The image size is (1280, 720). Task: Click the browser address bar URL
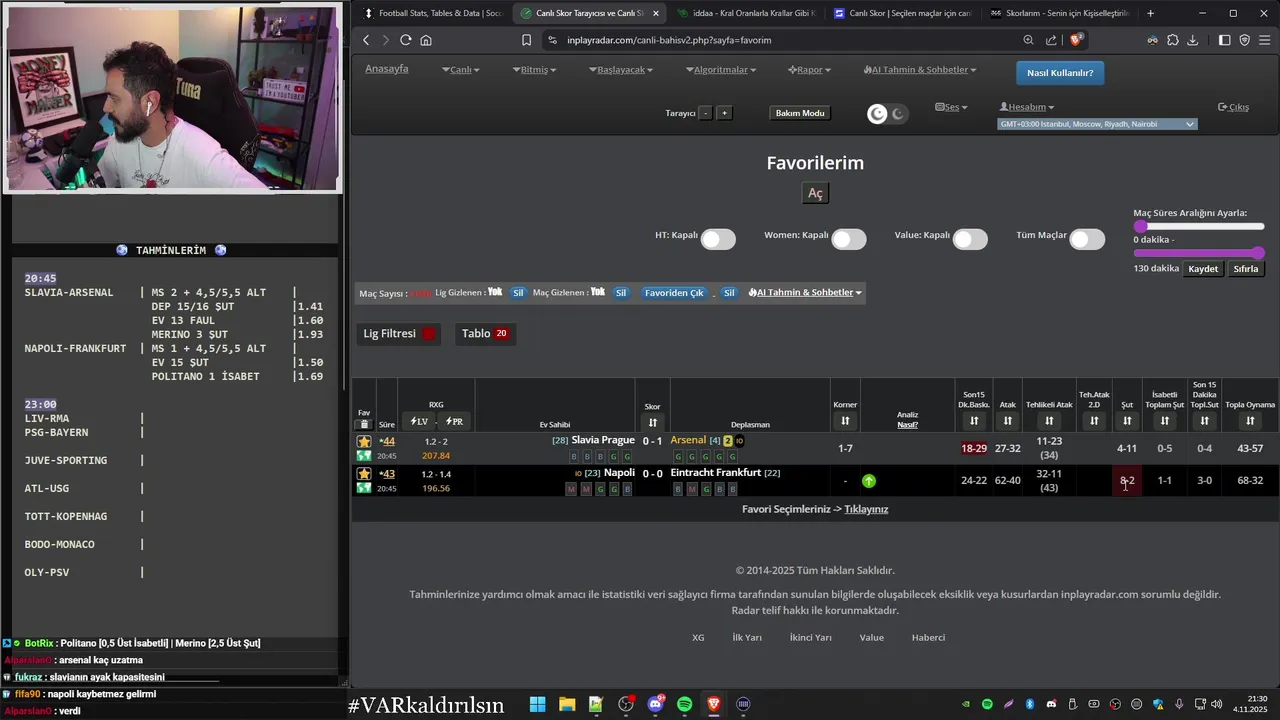pos(669,40)
